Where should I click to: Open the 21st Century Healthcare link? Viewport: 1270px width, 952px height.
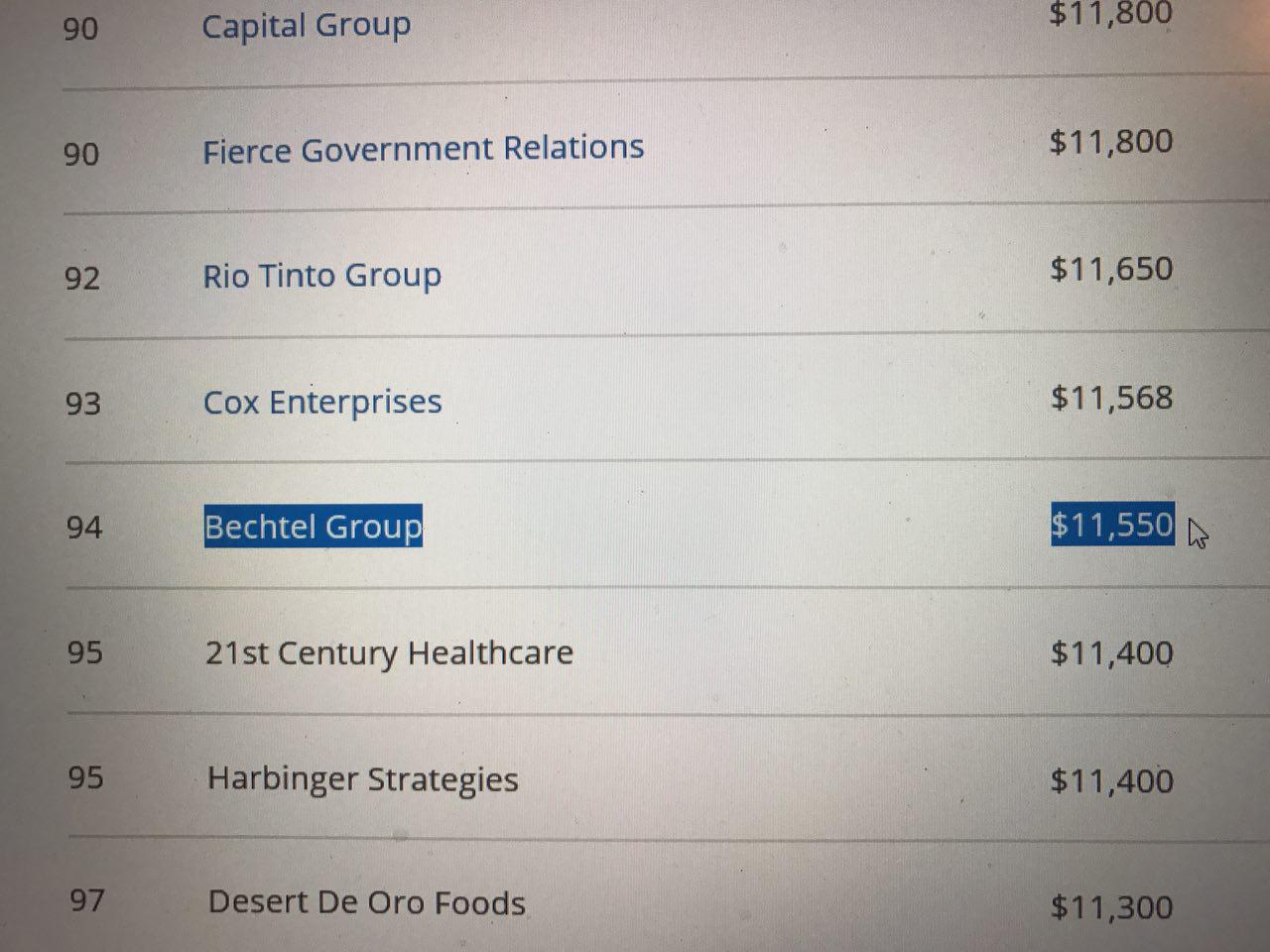click(389, 654)
